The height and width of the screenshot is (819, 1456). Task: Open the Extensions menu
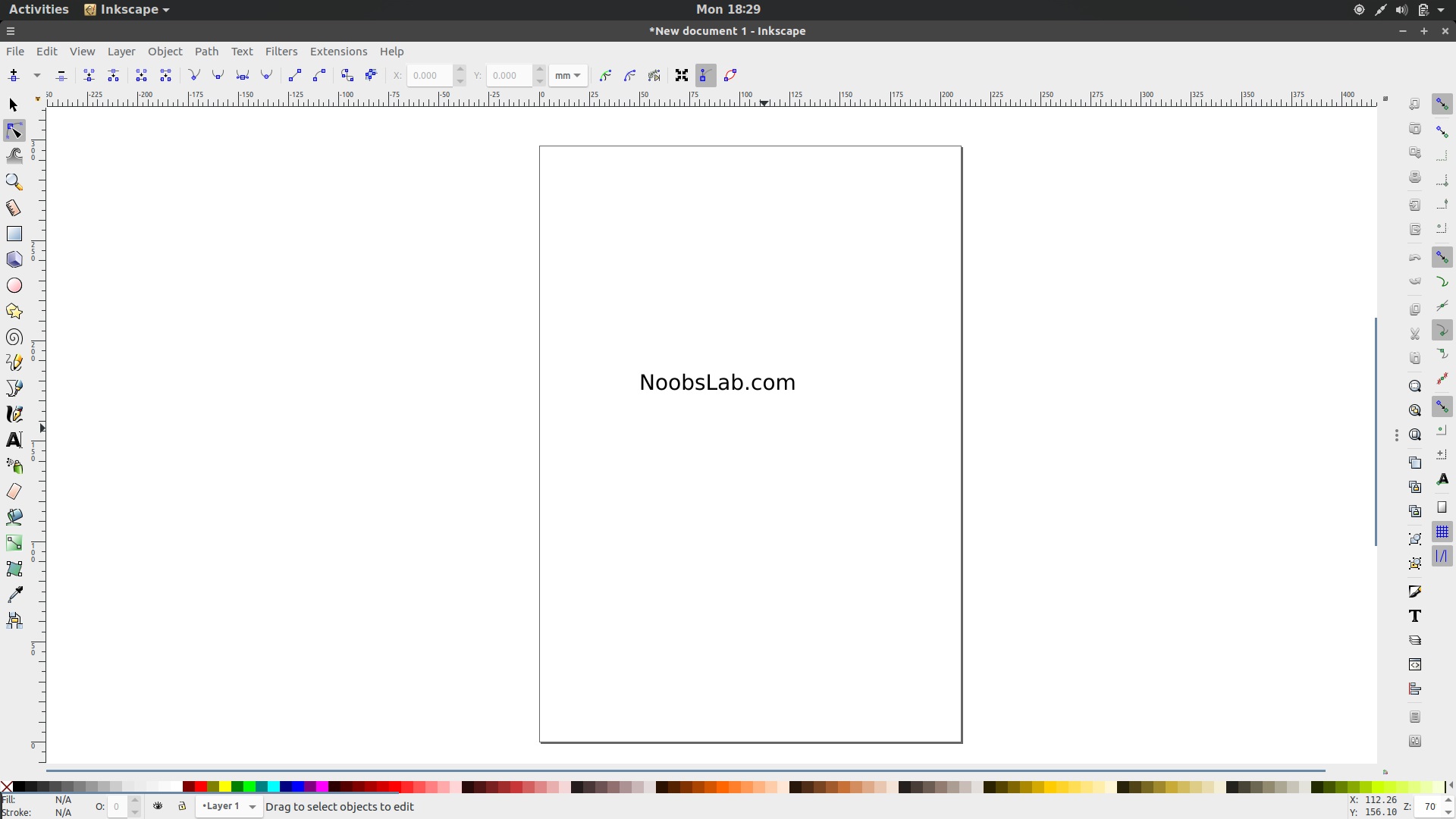coord(338,51)
